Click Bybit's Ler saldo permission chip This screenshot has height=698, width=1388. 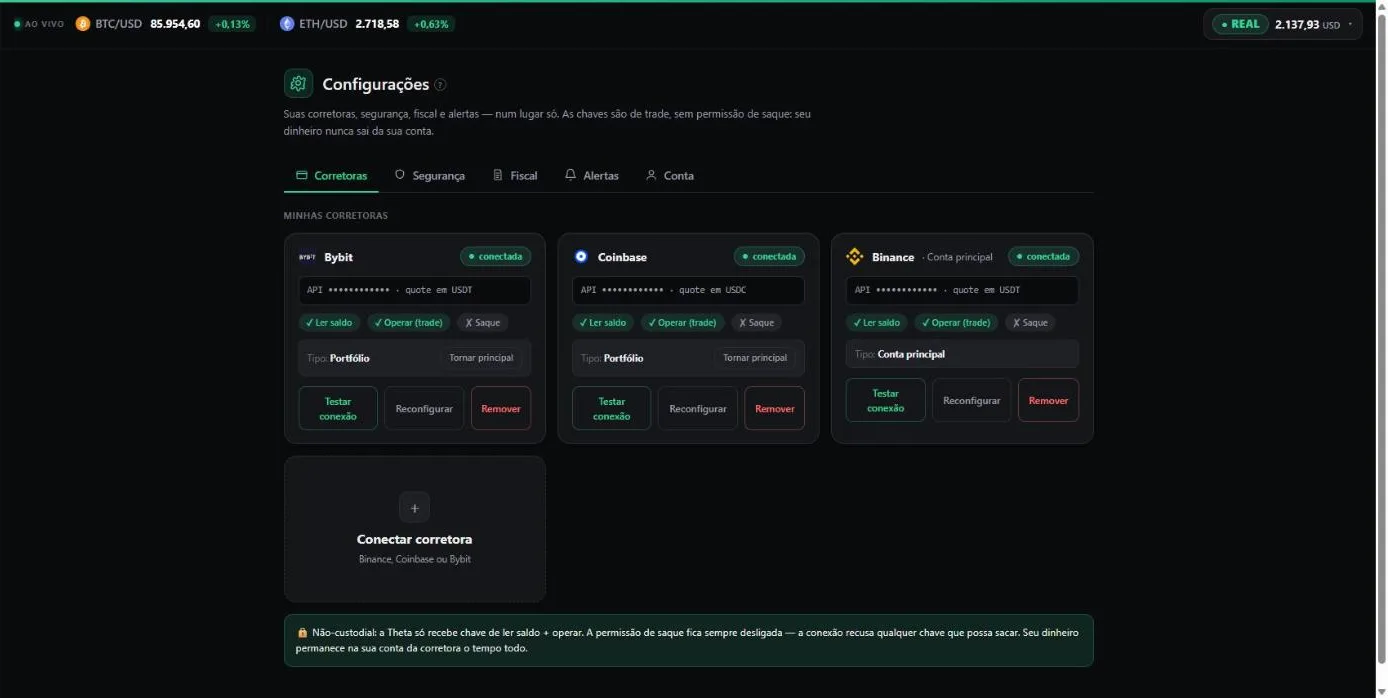(x=330, y=323)
